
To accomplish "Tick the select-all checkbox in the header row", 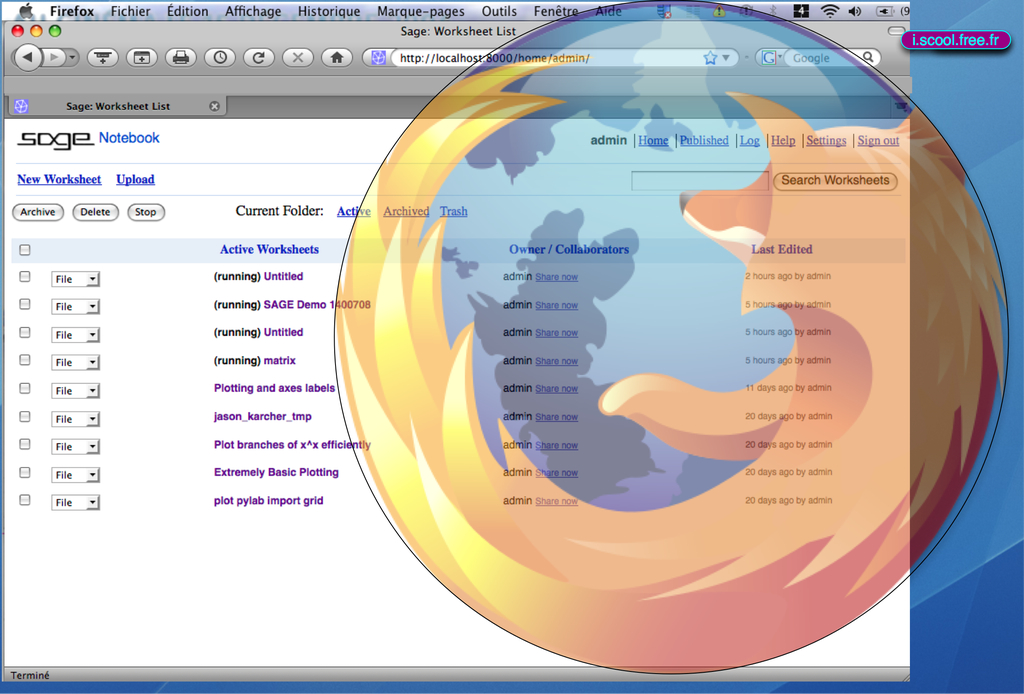I will click(25, 249).
